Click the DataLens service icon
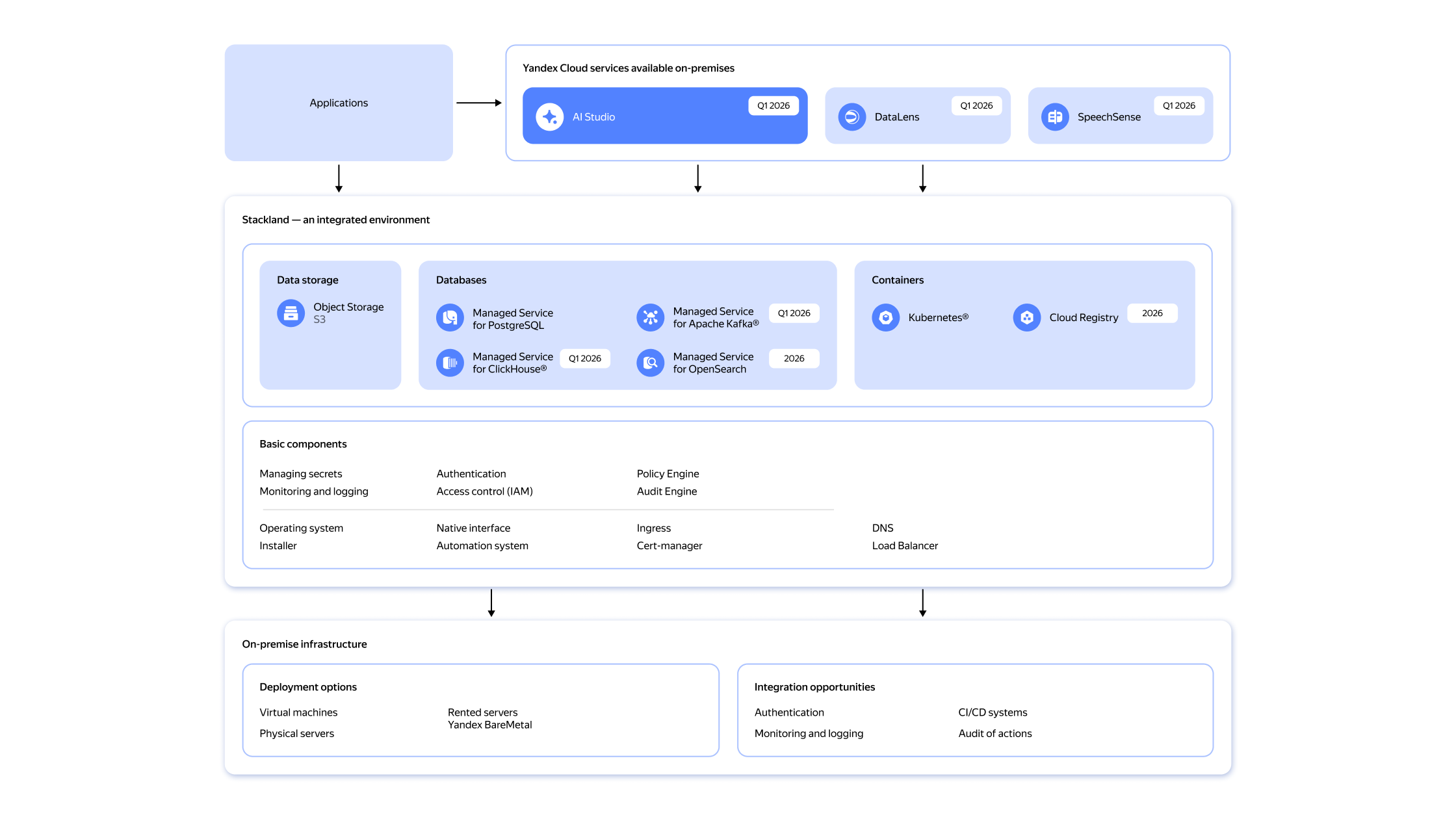1456x819 pixels. (851, 117)
